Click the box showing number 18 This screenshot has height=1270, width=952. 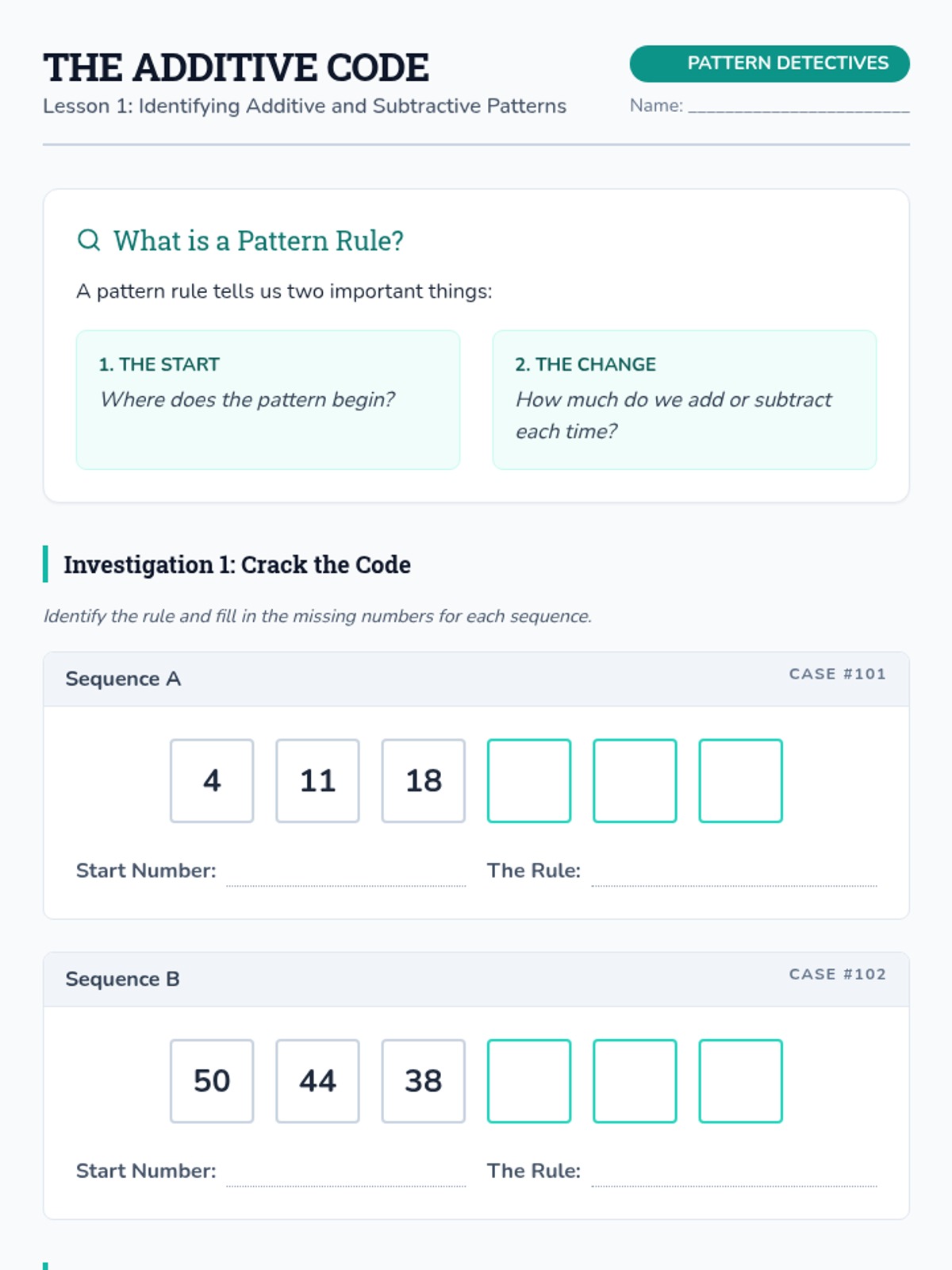coord(423,780)
